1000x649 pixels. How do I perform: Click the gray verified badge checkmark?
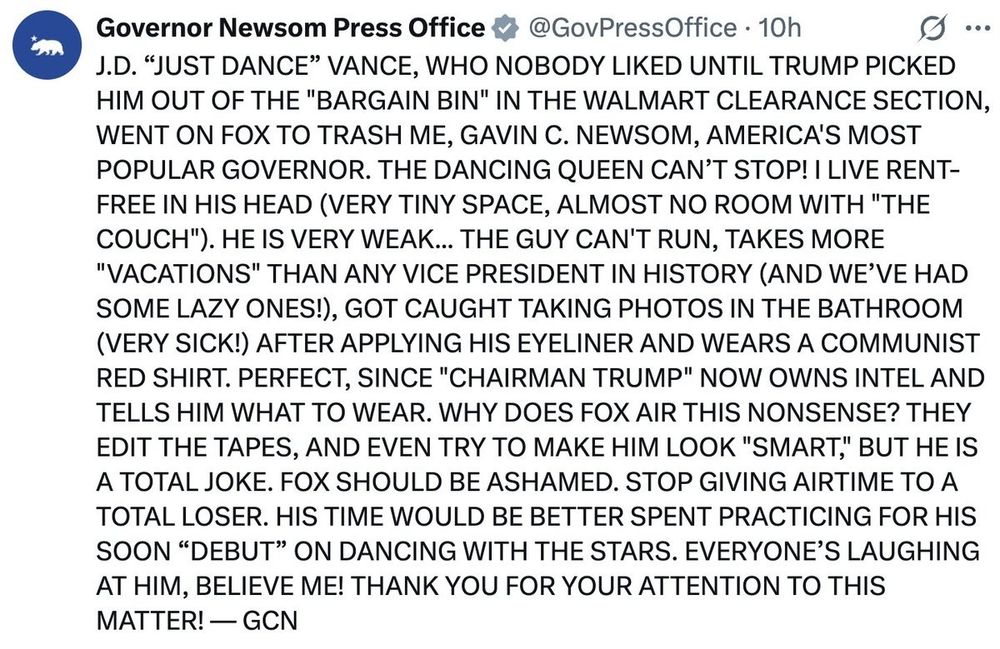[505, 28]
